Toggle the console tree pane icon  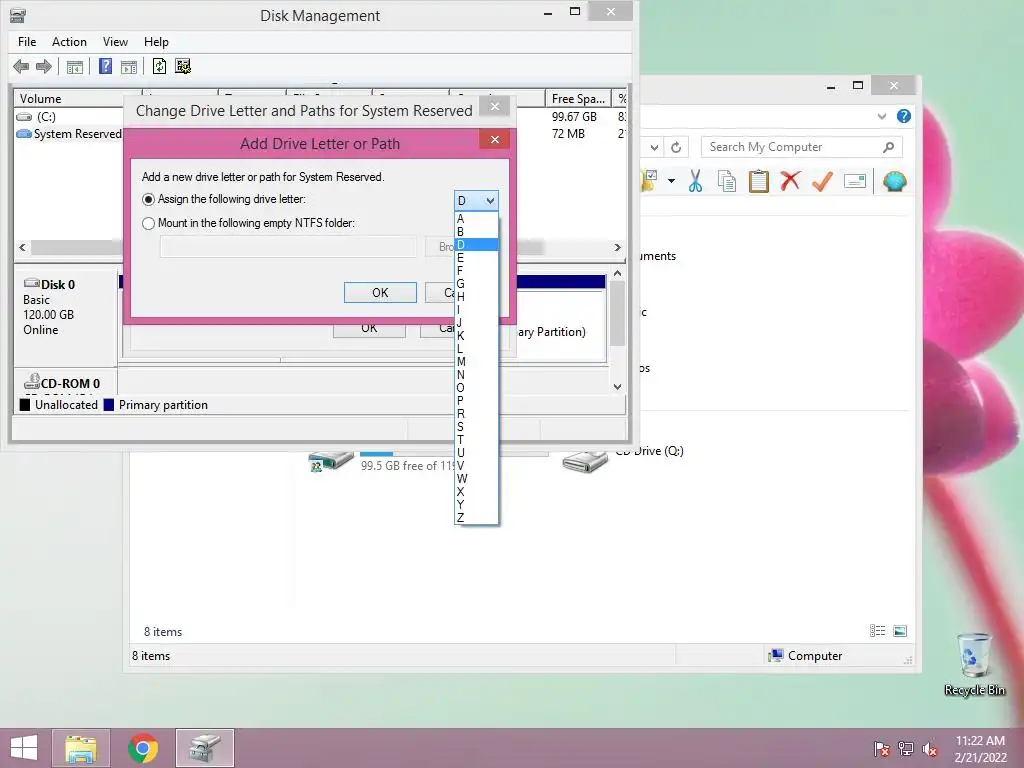(75, 67)
